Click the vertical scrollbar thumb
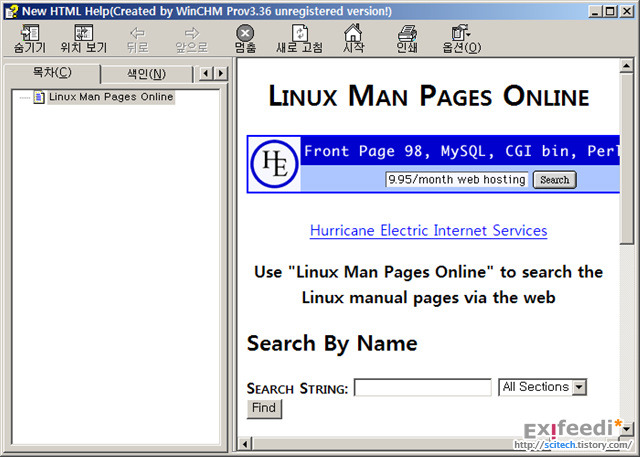 (x=626, y=158)
